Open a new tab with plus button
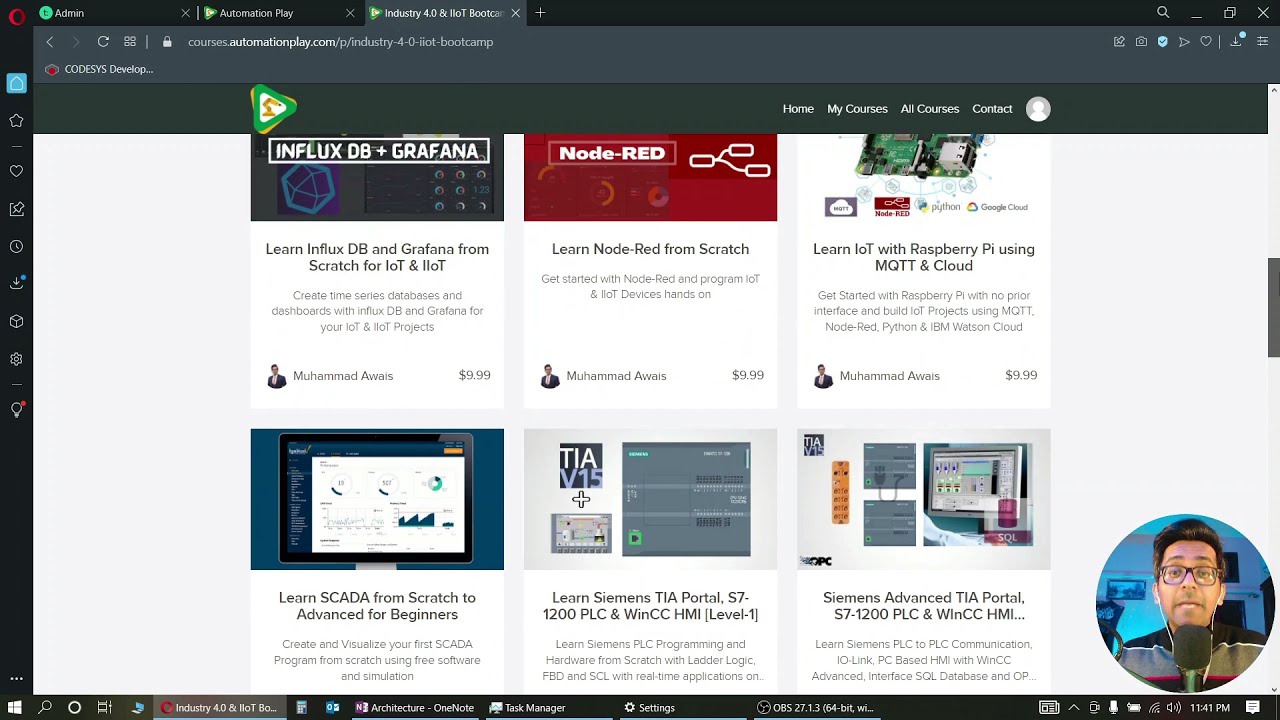1280x720 pixels. tap(540, 13)
